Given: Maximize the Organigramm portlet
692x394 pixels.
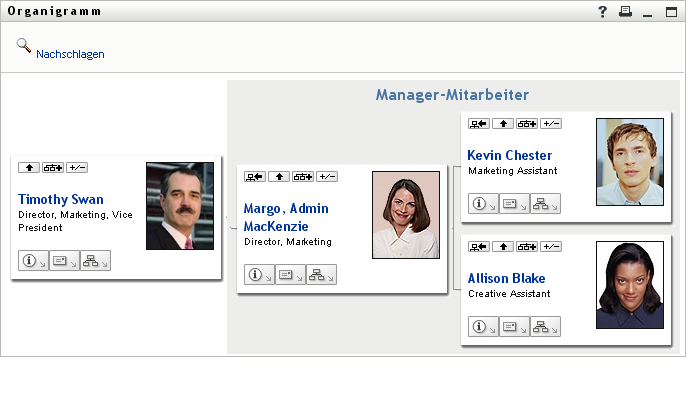Looking at the screenshot, I should coord(671,12).
